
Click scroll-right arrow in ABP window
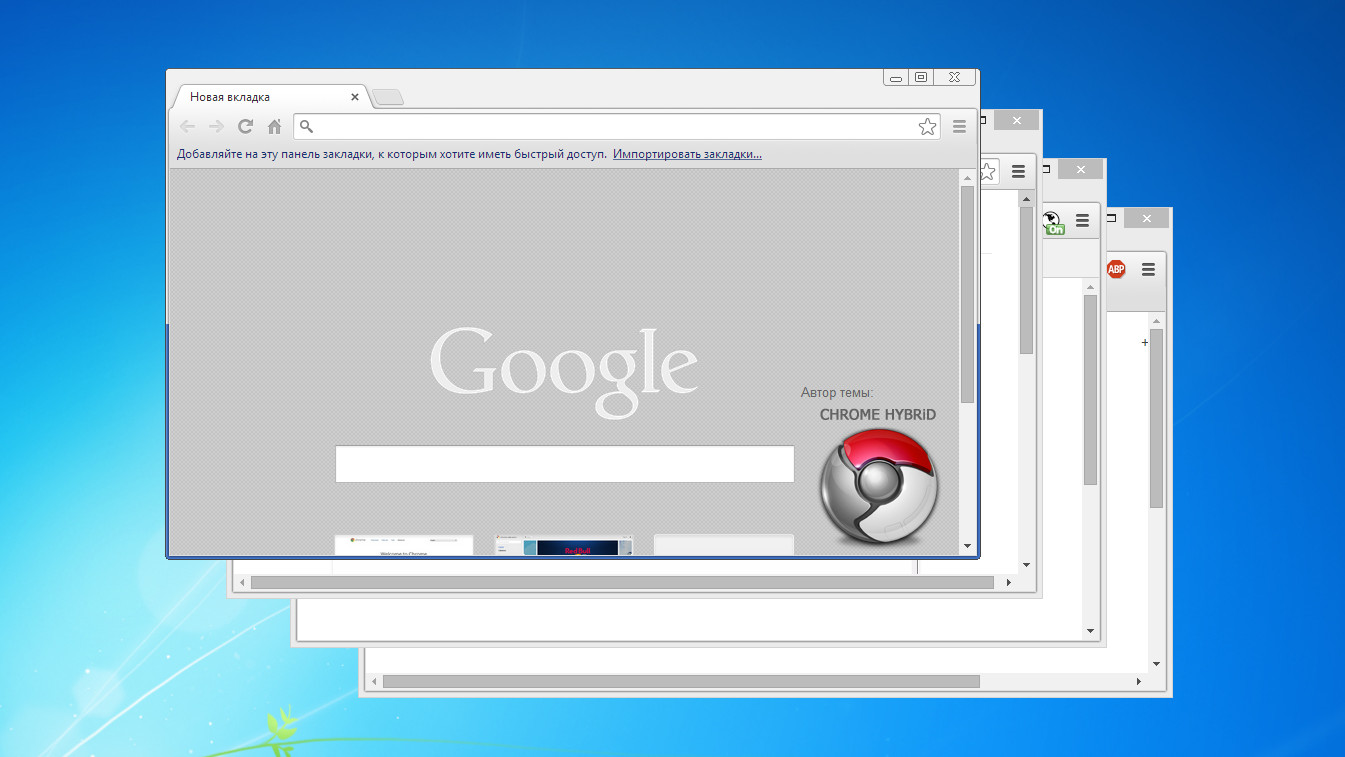pos(1138,681)
